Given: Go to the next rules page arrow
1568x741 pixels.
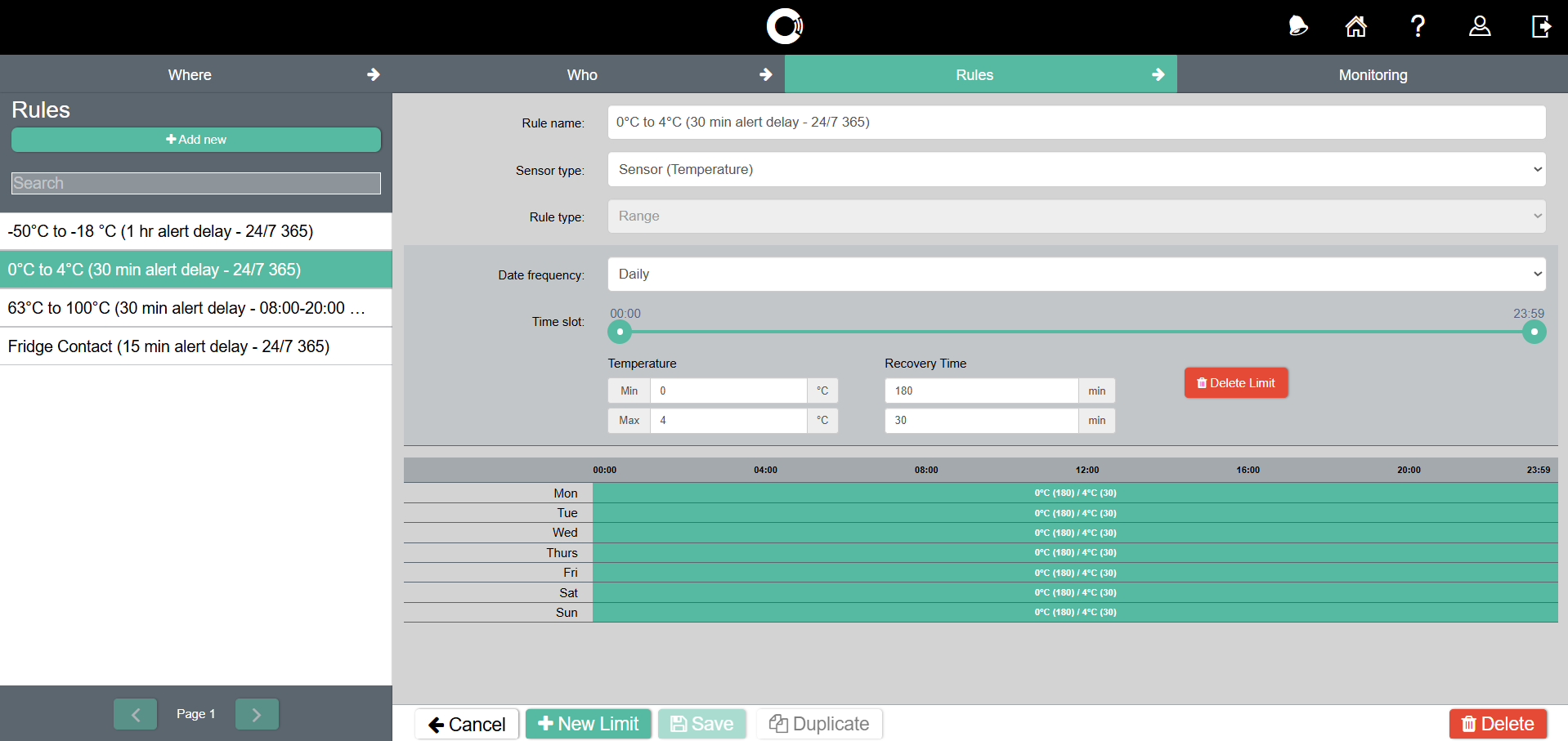Looking at the screenshot, I should pyautogui.click(x=257, y=714).
